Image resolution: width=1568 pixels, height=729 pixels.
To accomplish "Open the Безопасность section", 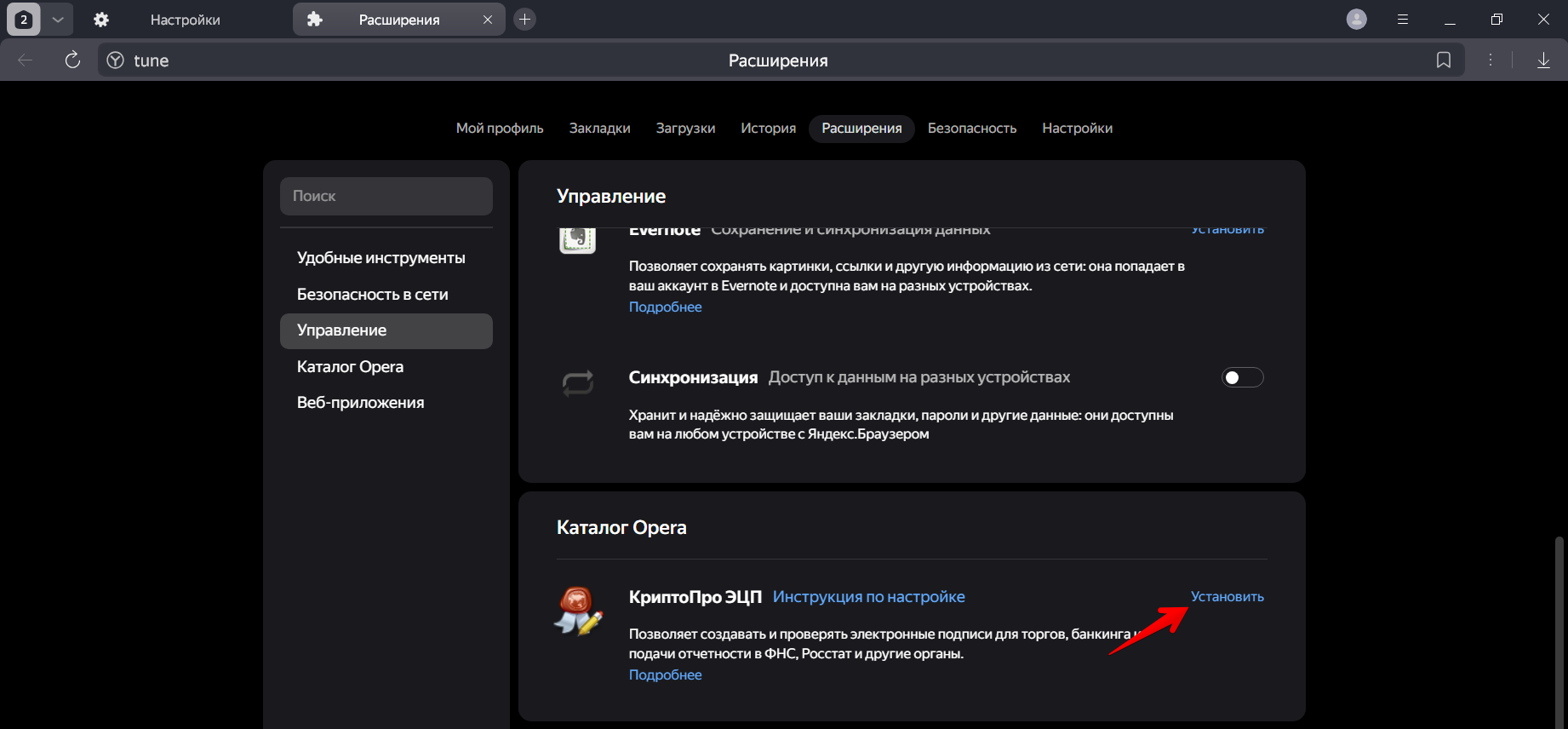I will 972,128.
